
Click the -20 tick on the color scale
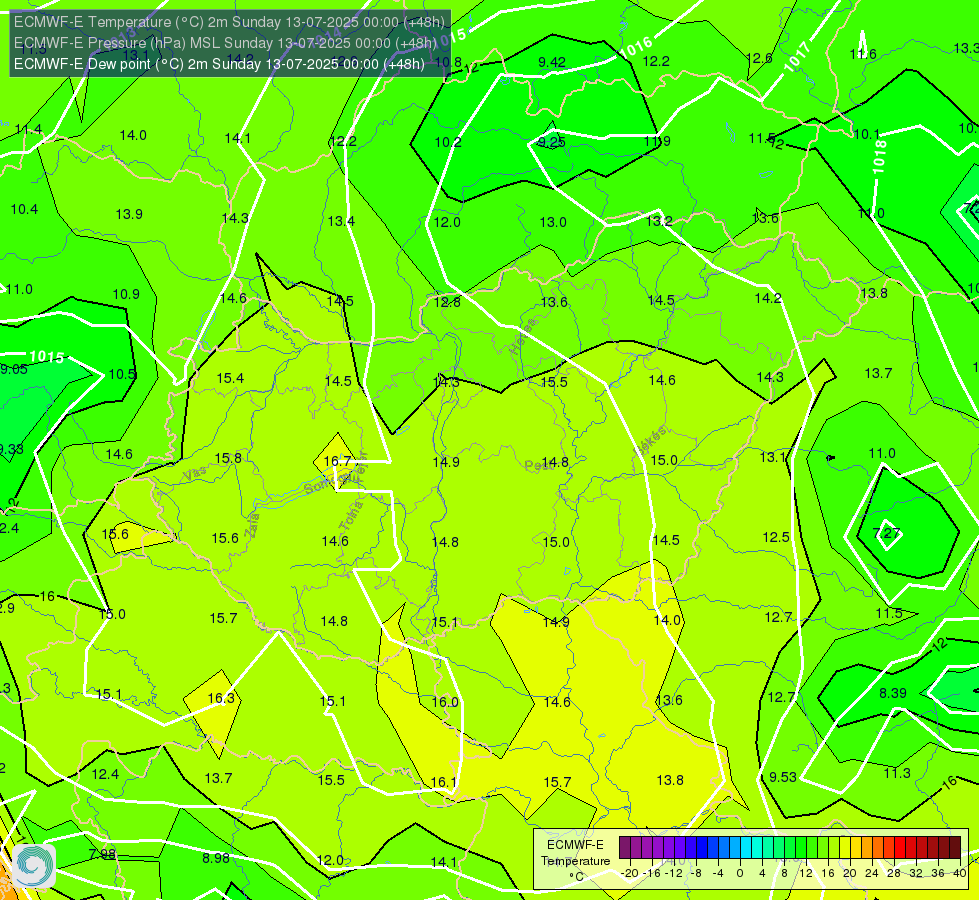[630, 873]
